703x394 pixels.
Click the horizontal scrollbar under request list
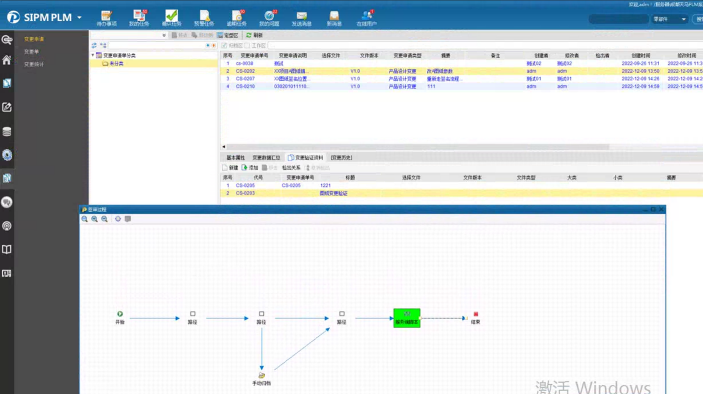(x=417, y=147)
